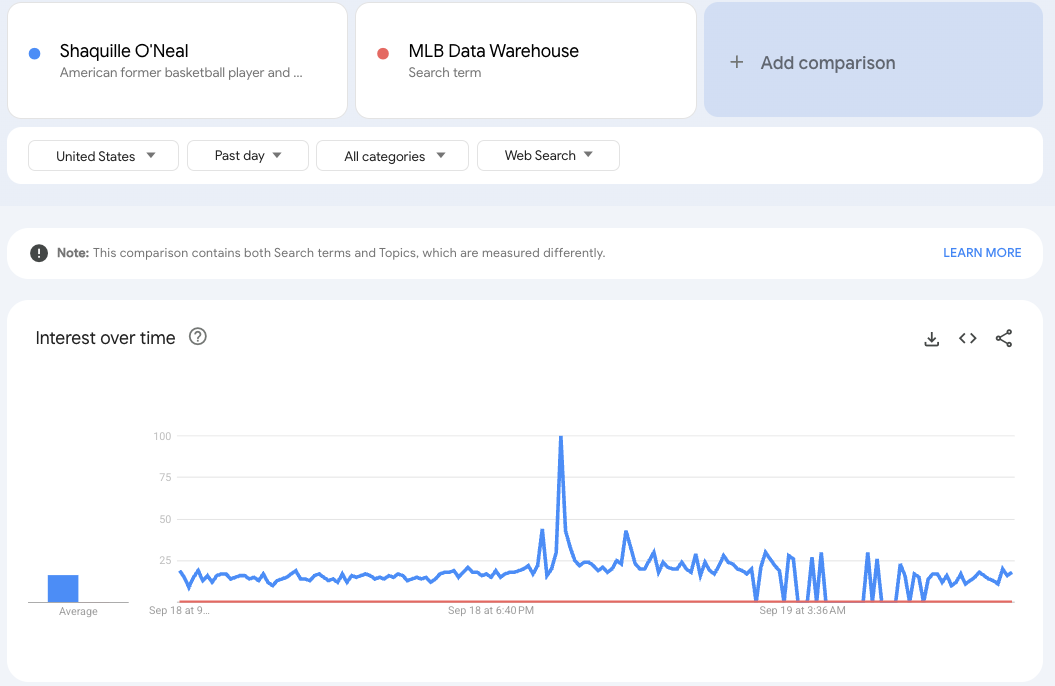Click the peak of the blue line at 100
Viewport: 1055px width, 686px height.
[560, 437]
